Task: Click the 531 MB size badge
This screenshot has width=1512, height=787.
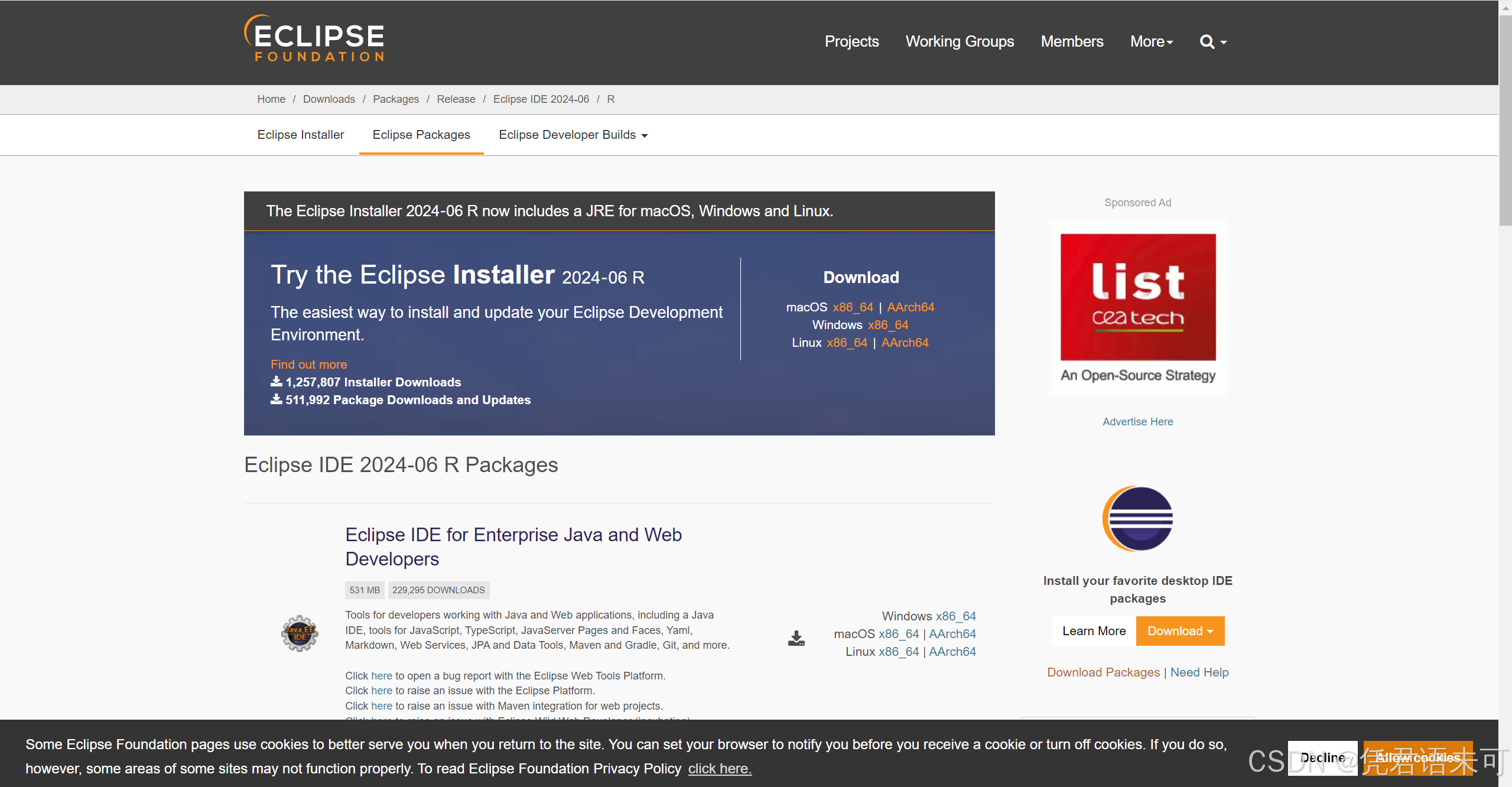Action: [365, 590]
